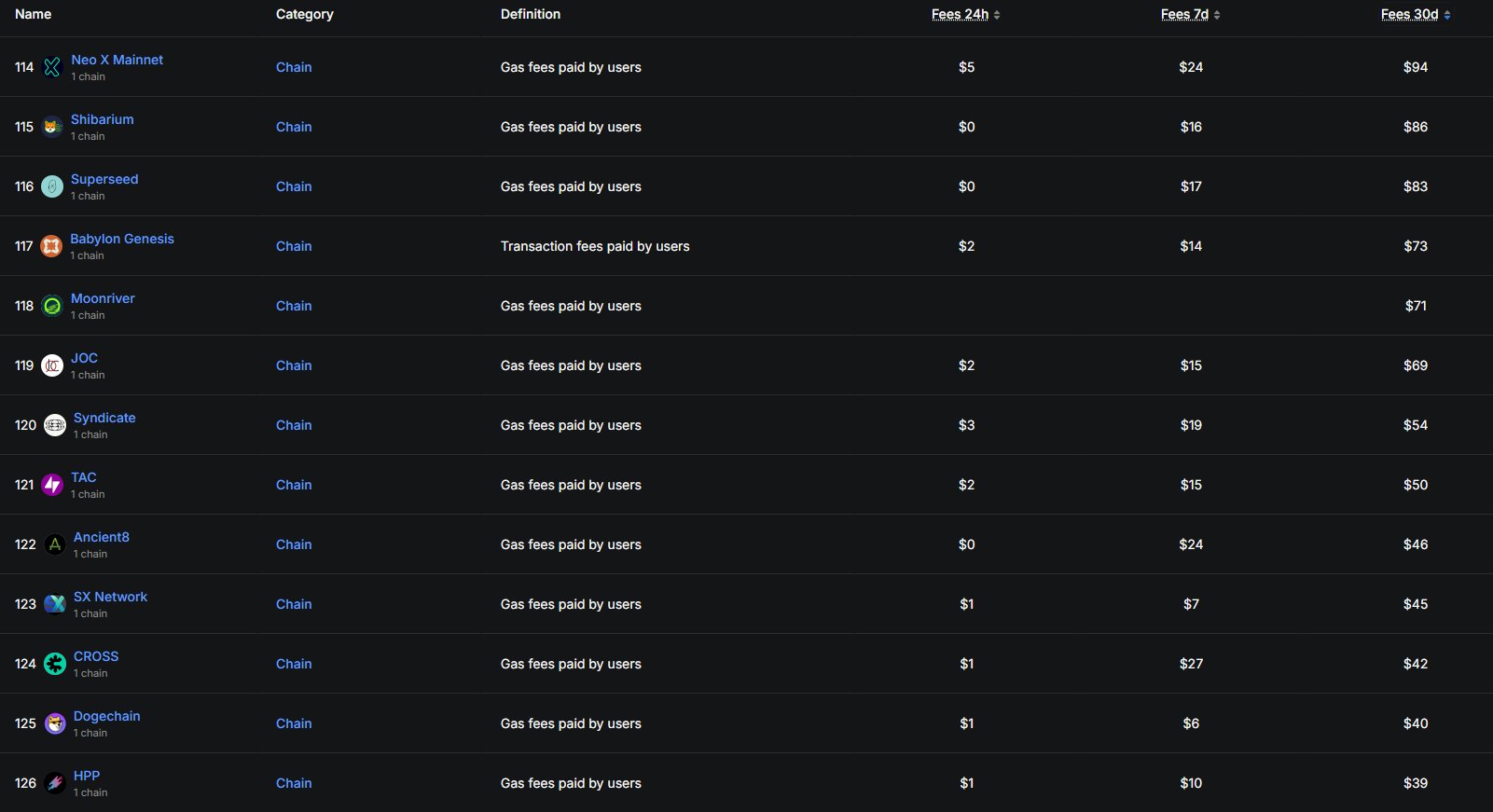This screenshot has width=1493, height=812.
Task: Click the JOC chain logo icon
Action: 52,365
